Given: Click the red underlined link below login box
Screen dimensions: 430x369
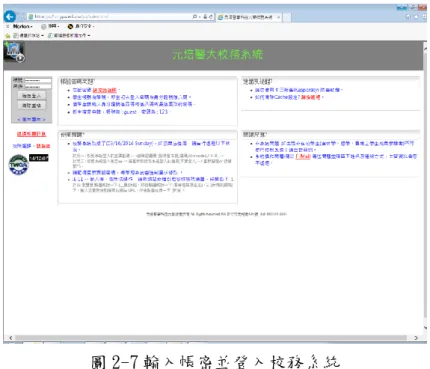Looking at the screenshot, I should click(31, 134).
